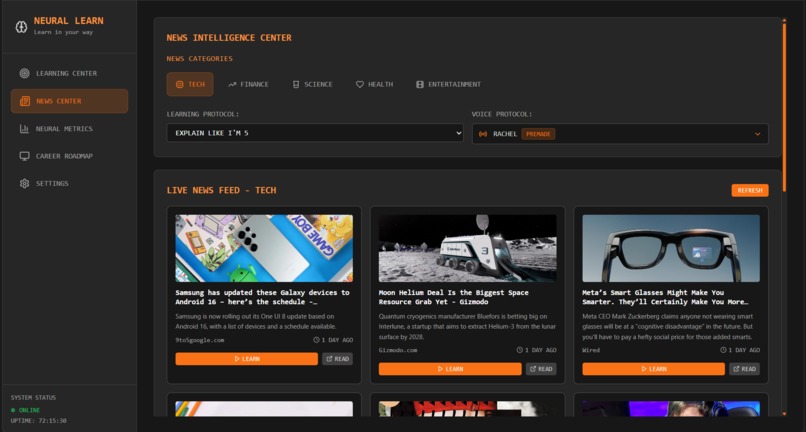Switch to the Science news category
The image size is (806, 432).
pos(313,84)
